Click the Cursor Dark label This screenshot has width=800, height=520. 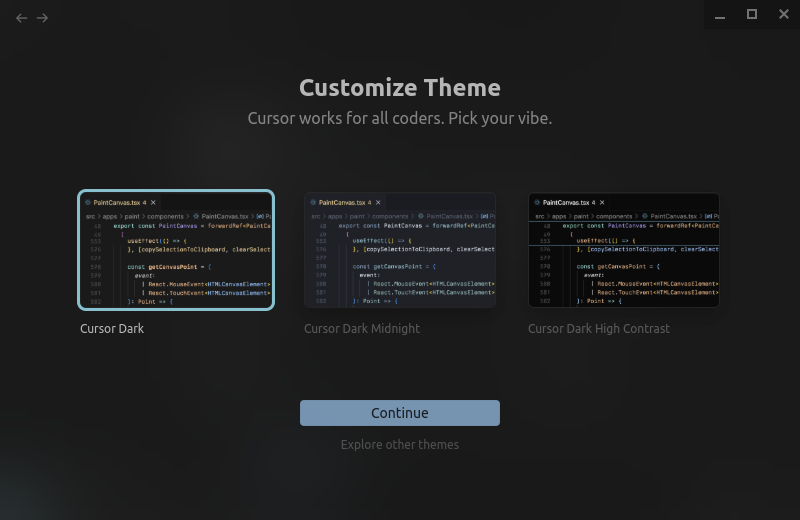(112, 329)
